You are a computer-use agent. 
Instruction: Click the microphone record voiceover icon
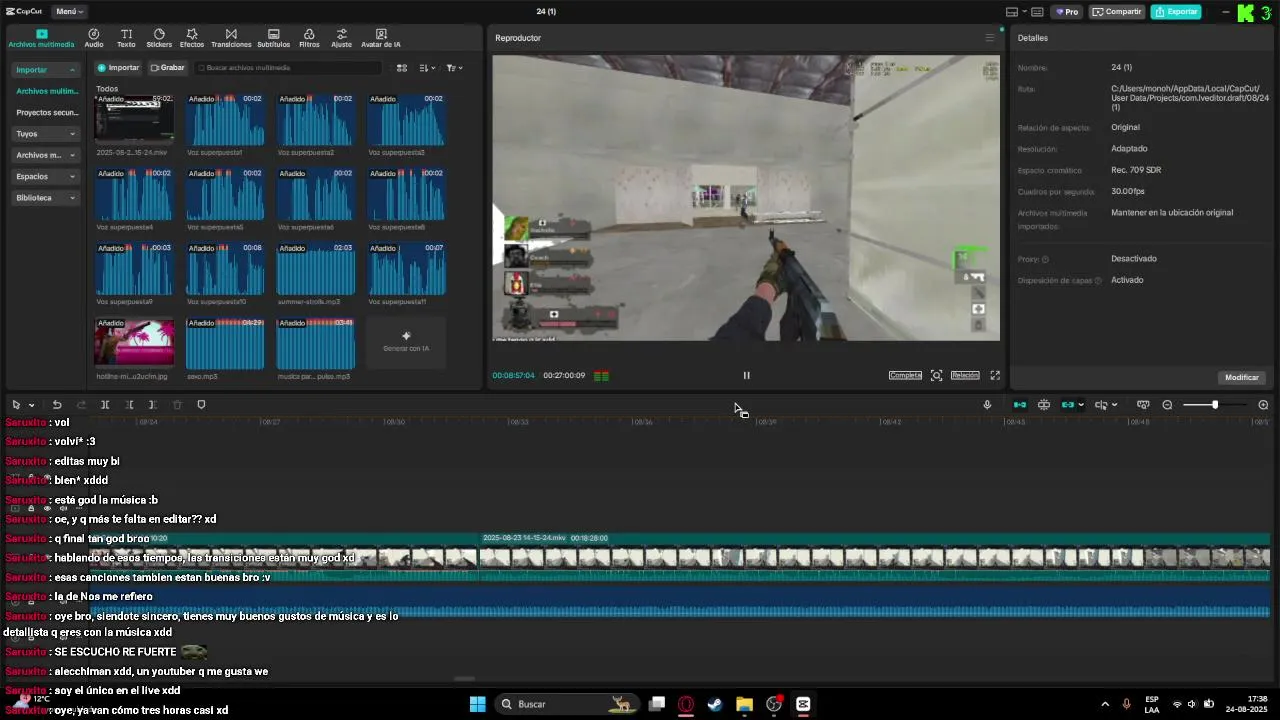[987, 405]
